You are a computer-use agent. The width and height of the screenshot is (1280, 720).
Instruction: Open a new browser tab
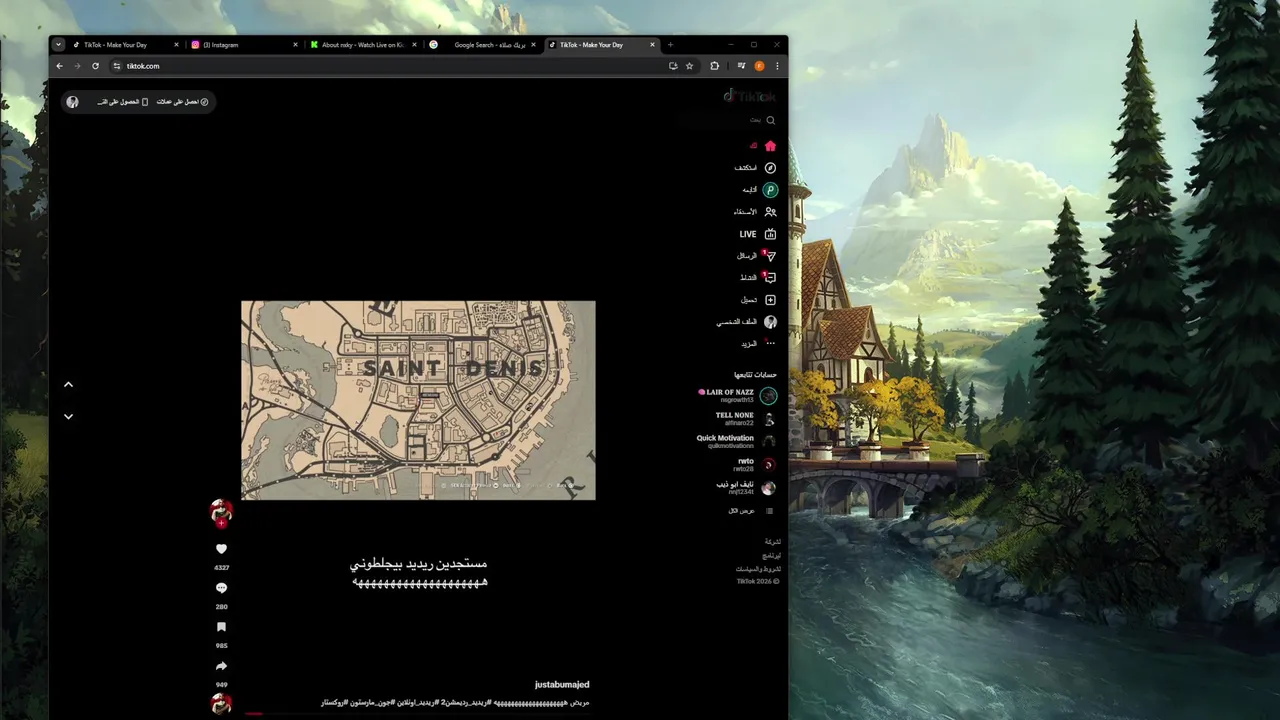click(670, 45)
